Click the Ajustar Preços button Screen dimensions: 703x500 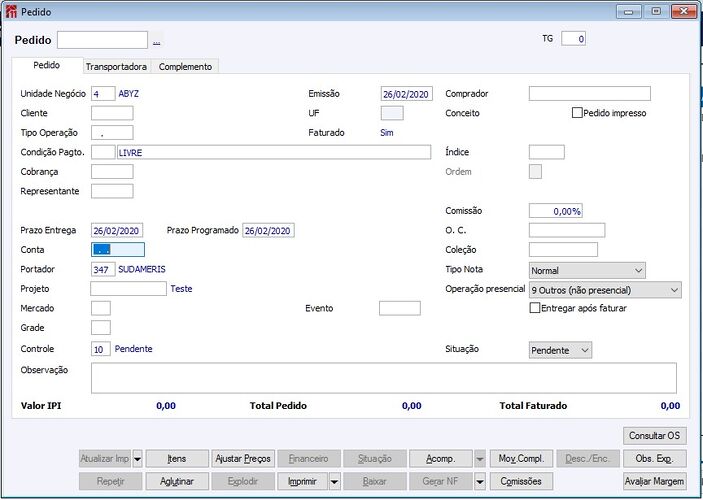tap(243, 459)
